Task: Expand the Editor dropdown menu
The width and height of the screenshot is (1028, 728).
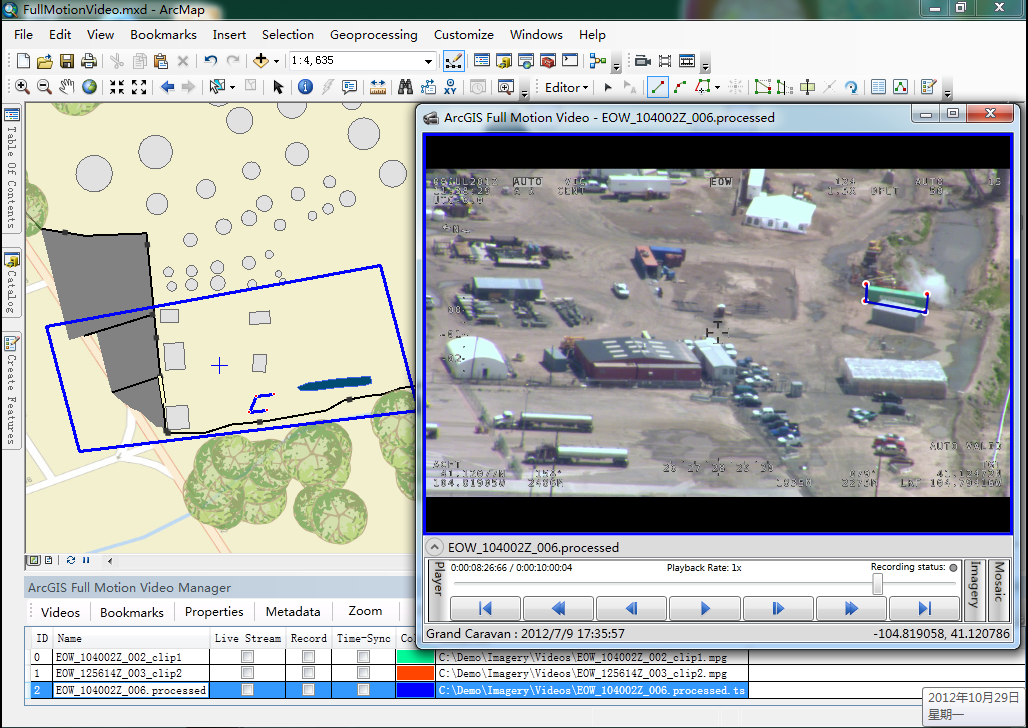Action: tap(566, 87)
